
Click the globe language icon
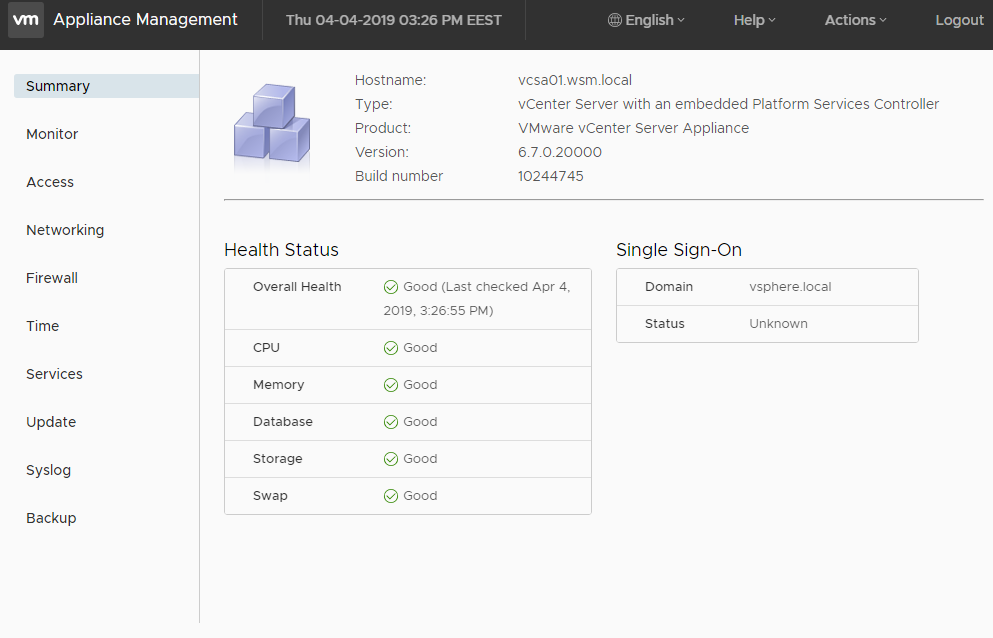tap(614, 20)
